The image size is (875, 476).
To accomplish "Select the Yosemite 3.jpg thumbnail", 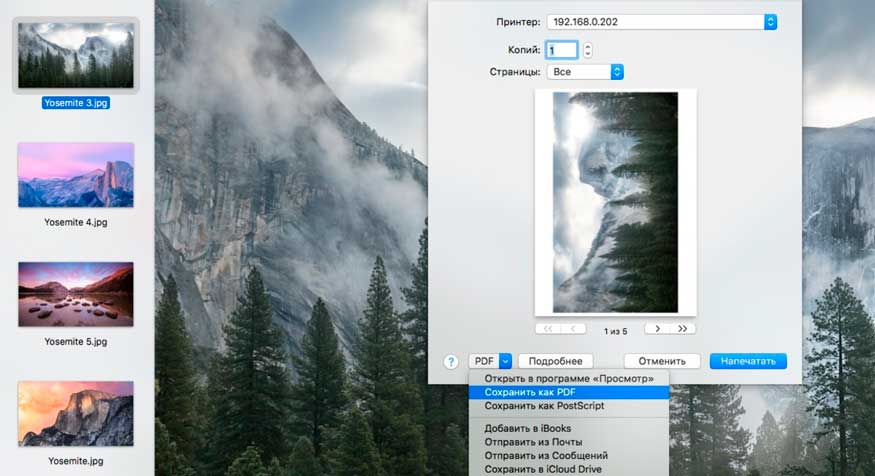I will point(76,55).
